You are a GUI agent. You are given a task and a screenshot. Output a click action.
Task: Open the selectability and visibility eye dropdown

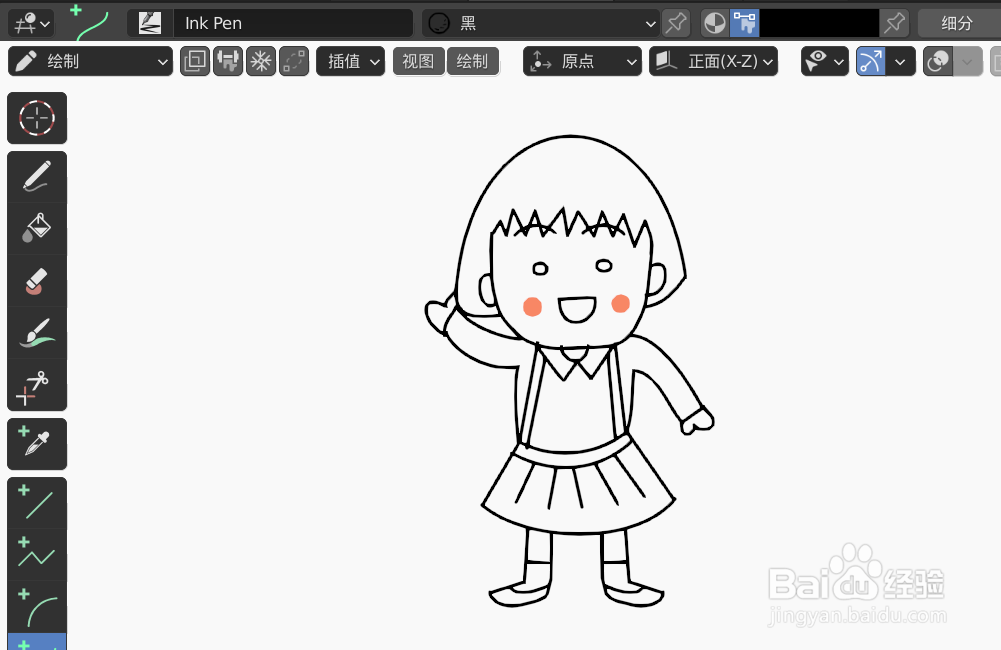click(x=825, y=61)
